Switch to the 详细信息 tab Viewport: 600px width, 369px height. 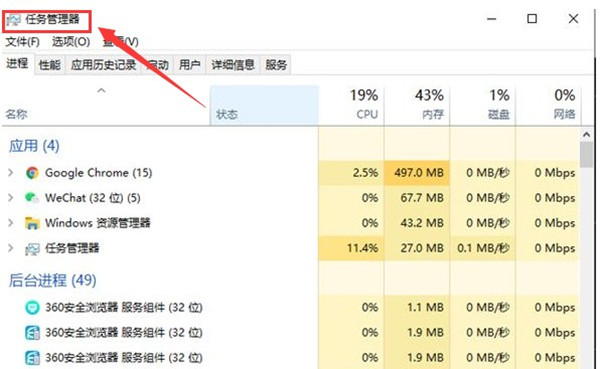click(x=233, y=65)
